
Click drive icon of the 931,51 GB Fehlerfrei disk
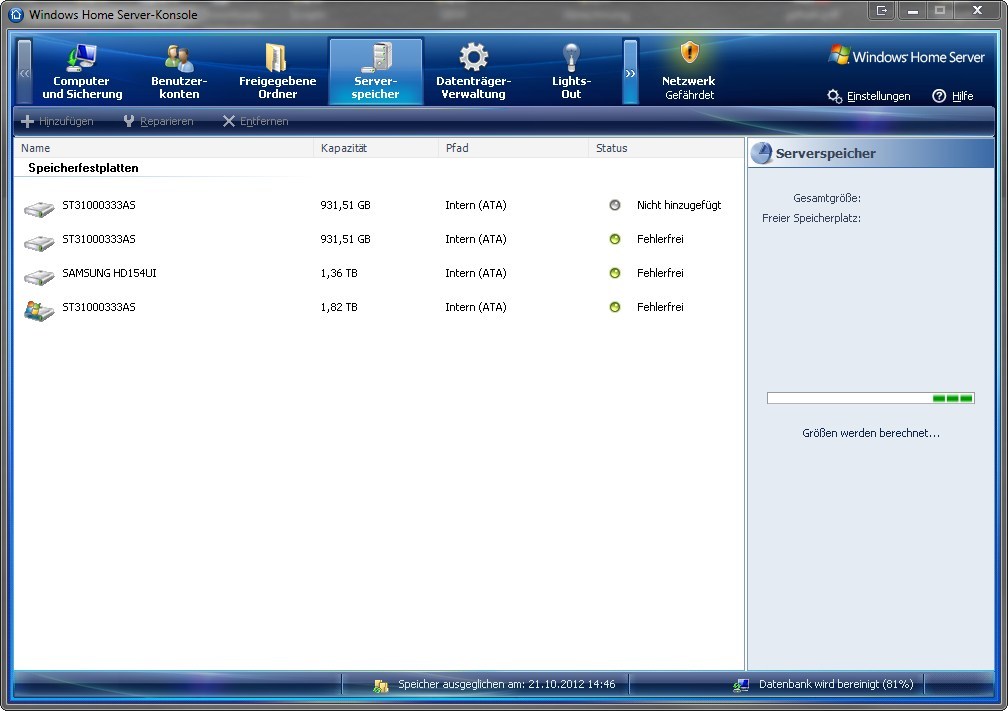39,242
